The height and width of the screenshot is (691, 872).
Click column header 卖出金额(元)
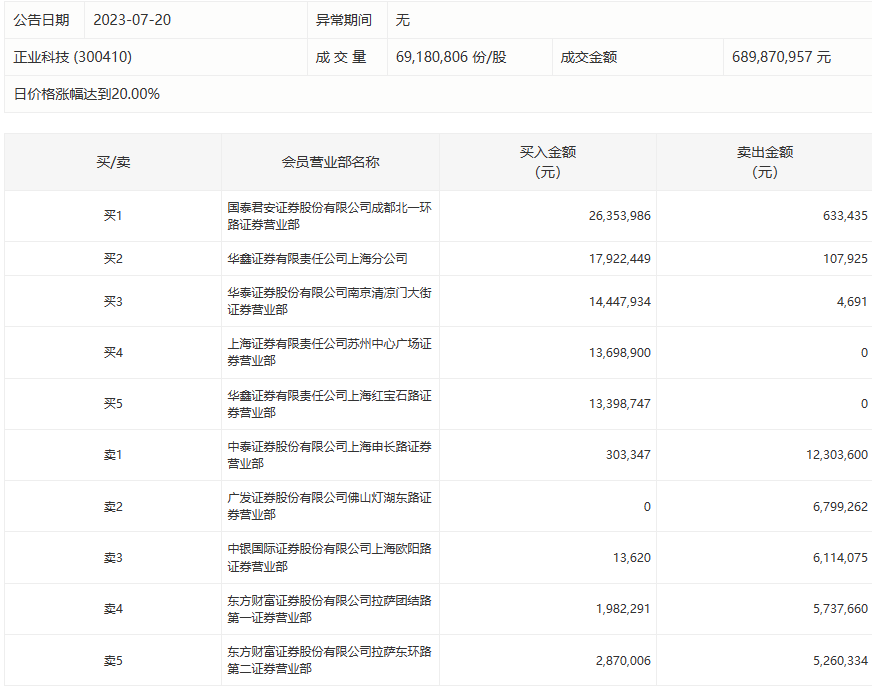point(765,162)
